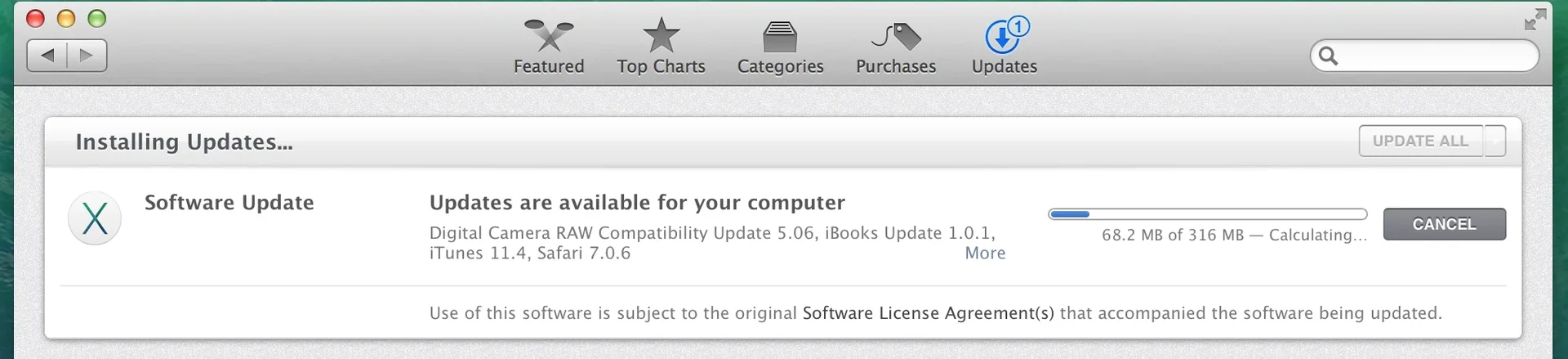Image resolution: width=1568 pixels, height=359 pixels.
Task: Go to Top Charts star icon
Action: [x=661, y=36]
